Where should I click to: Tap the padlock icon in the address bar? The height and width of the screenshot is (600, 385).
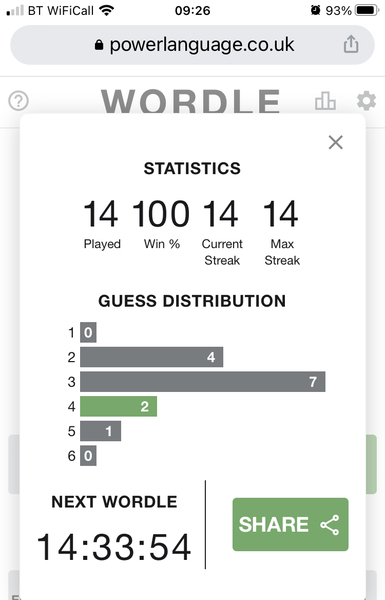click(99, 45)
